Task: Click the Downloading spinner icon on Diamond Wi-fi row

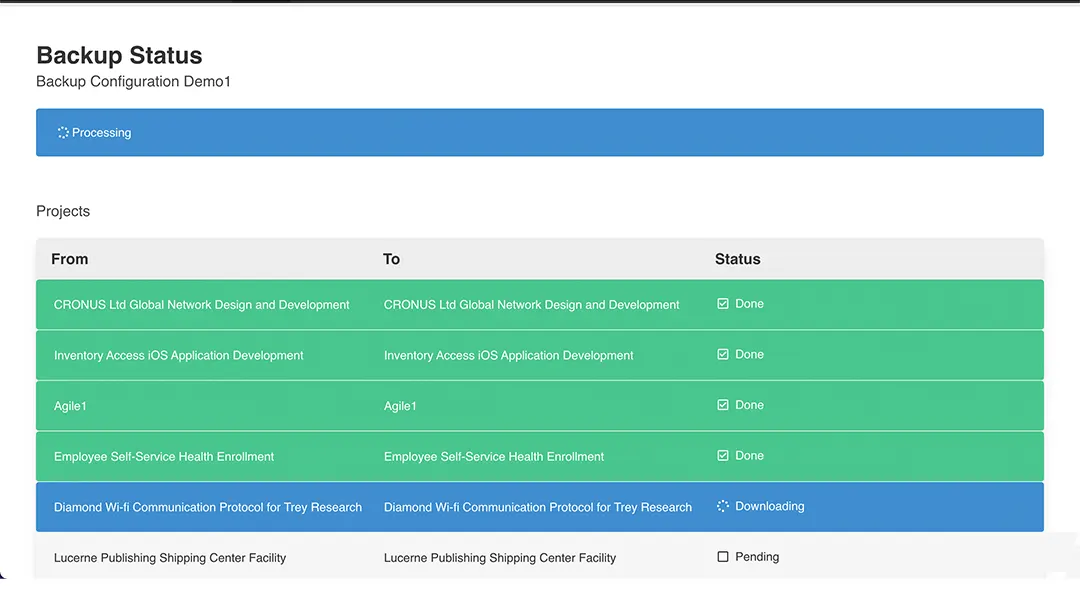Action: click(x=721, y=506)
